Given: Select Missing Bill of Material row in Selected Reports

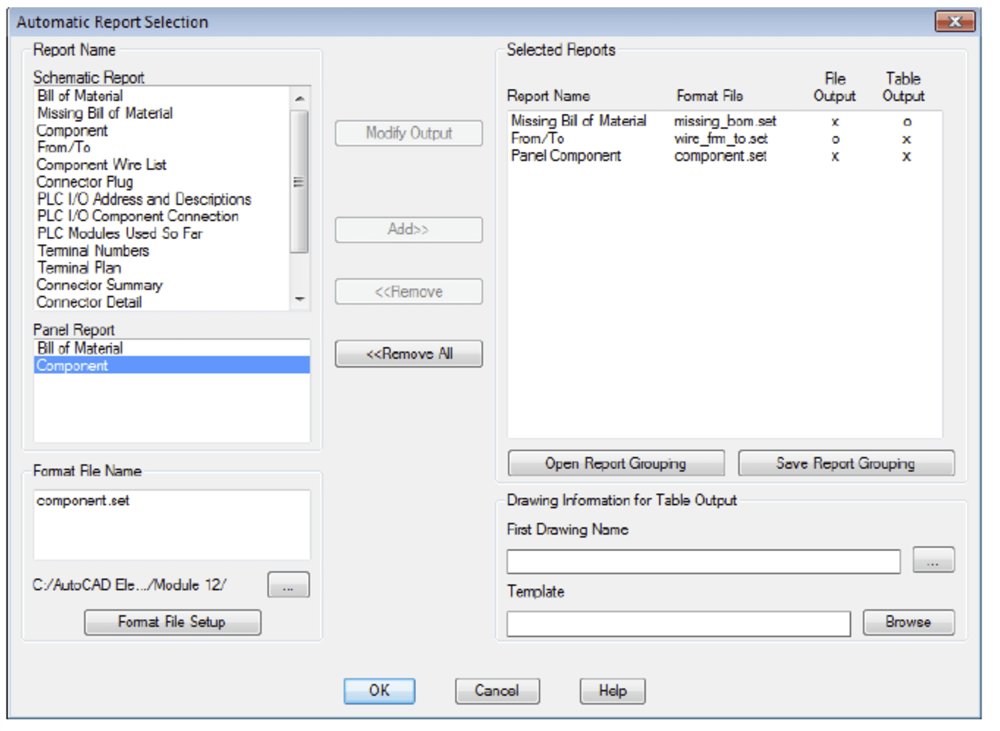Looking at the screenshot, I should tap(724, 121).
